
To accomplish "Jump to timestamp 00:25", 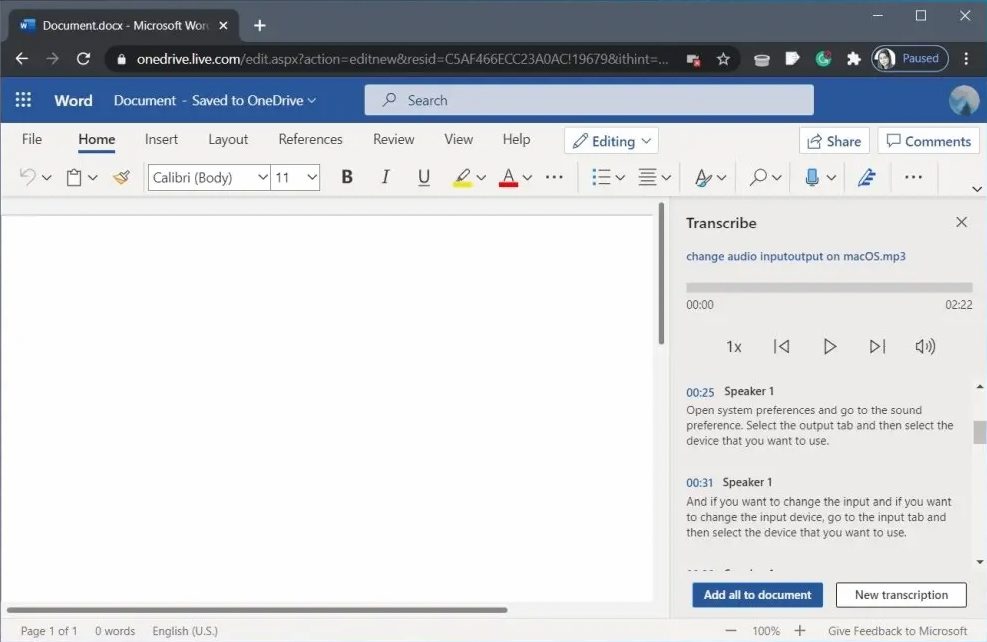I will 700,392.
